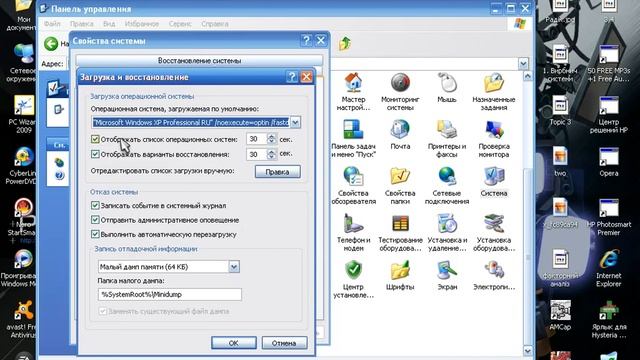Toggle Записать событие в системный журнал
Screen dimensions: 640x360
tap(95, 205)
